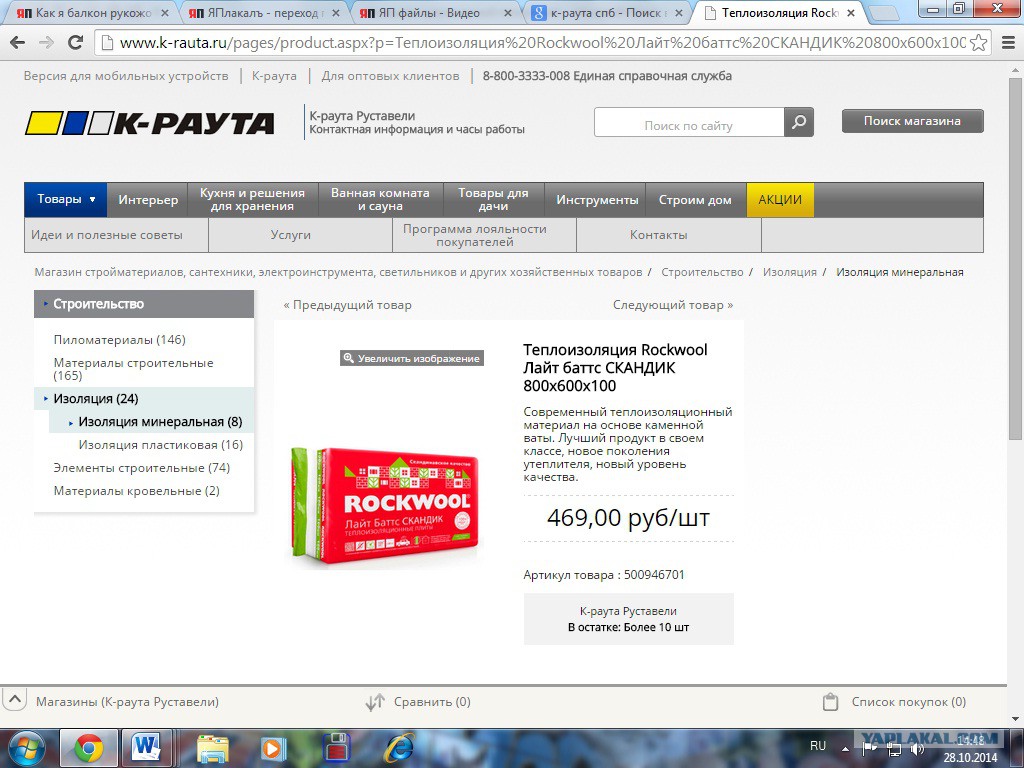Launch the media player taskbar icon
1024x768 pixels.
pos(273,748)
